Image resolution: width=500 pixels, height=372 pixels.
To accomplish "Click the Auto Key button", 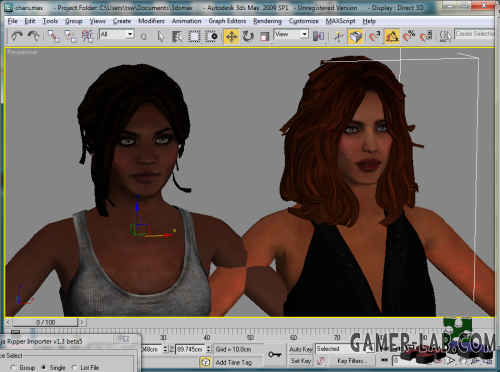I will pos(301,349).
